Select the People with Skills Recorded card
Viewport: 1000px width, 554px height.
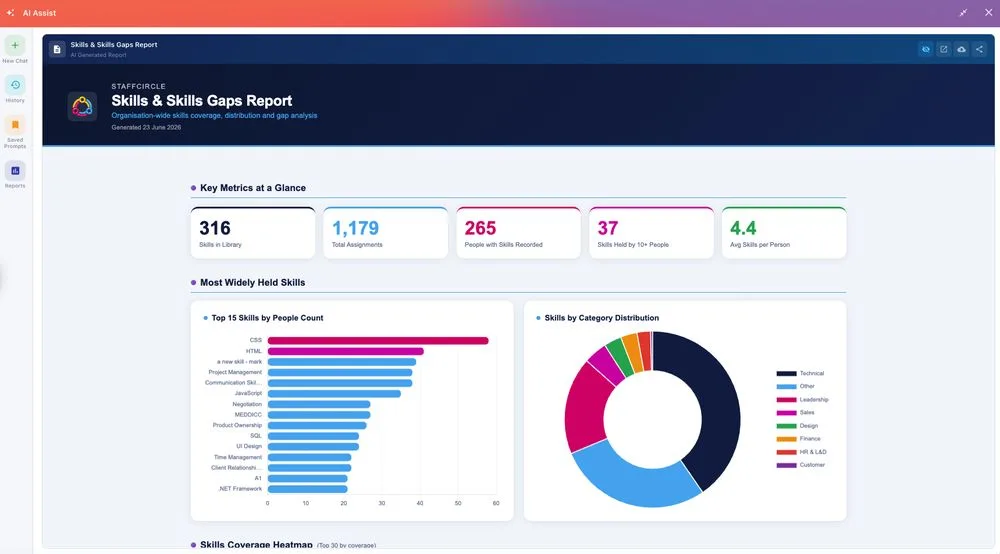518,233
